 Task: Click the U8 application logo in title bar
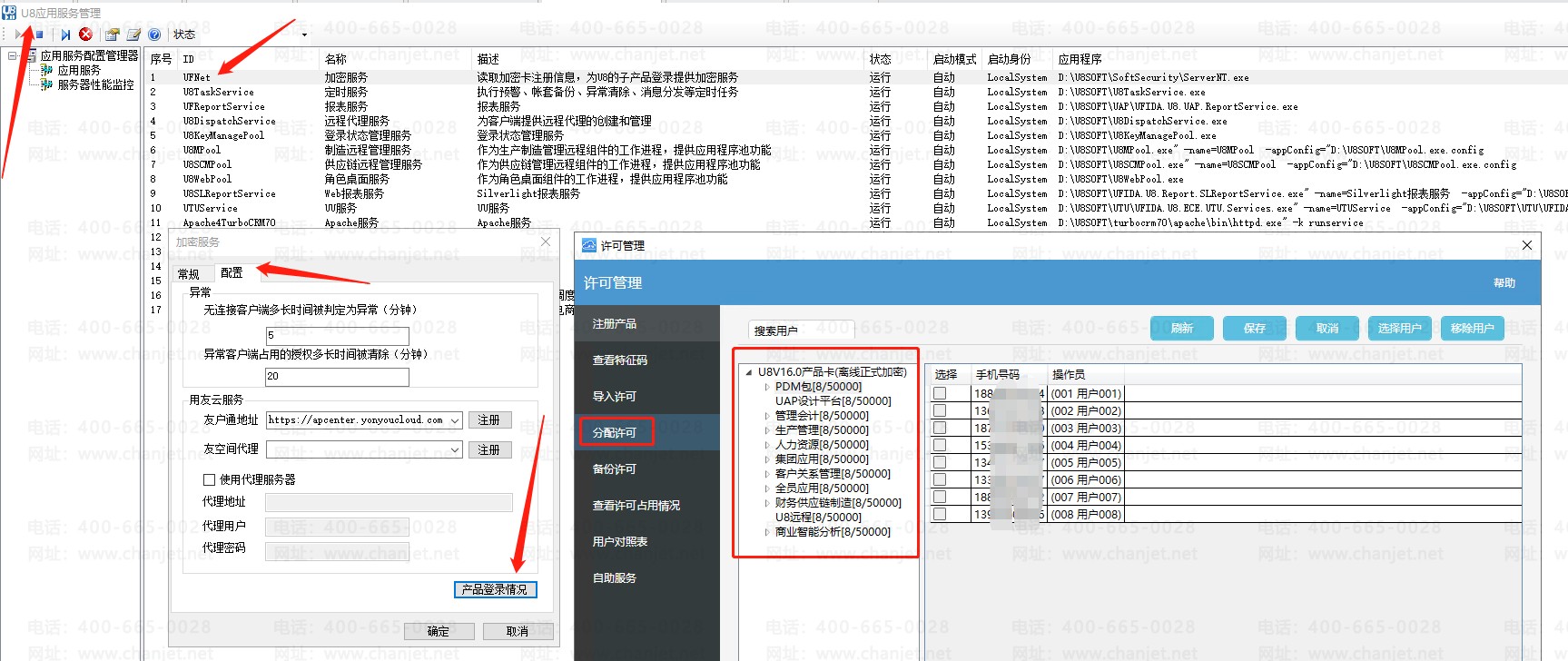pos(9,13)
